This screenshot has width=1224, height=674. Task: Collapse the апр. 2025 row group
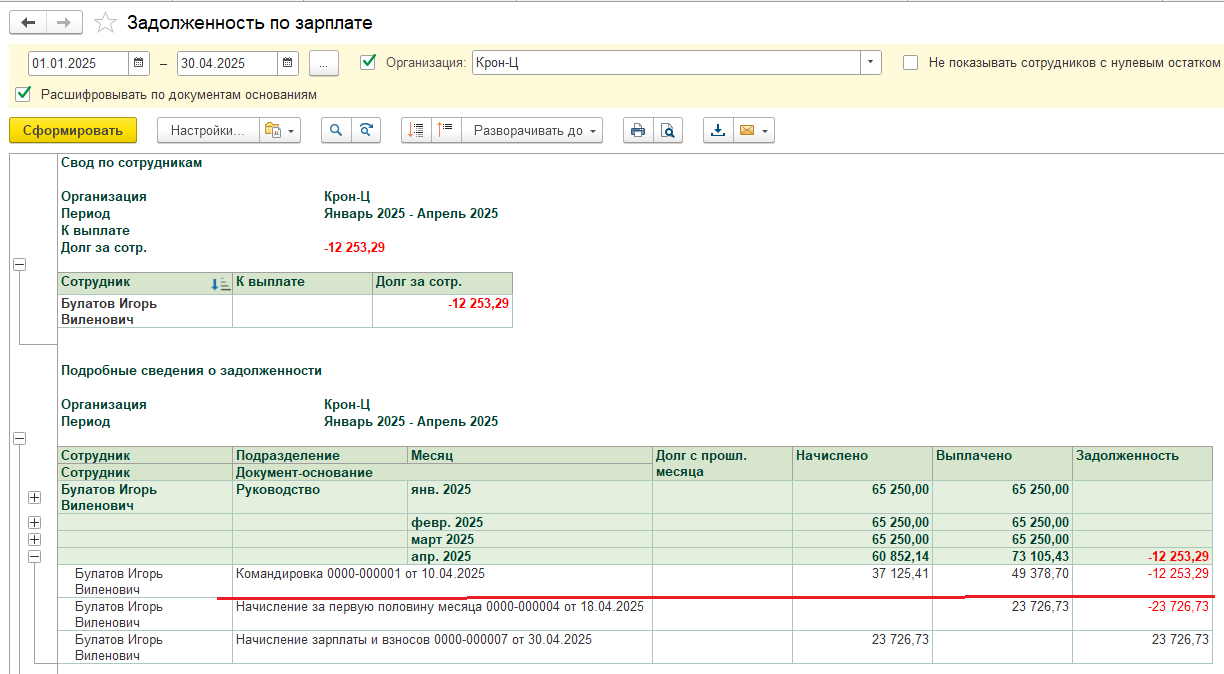coord(35,557)
